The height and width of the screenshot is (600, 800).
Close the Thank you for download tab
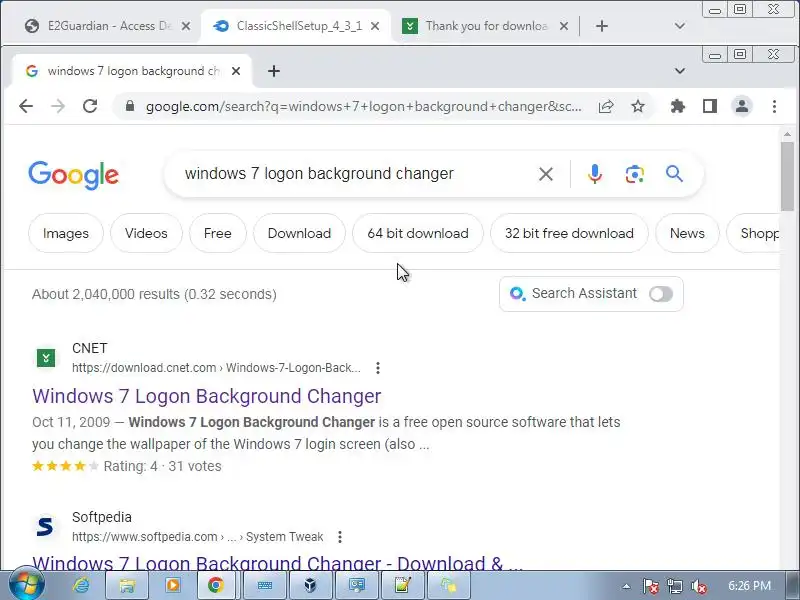tap(564, 26)
